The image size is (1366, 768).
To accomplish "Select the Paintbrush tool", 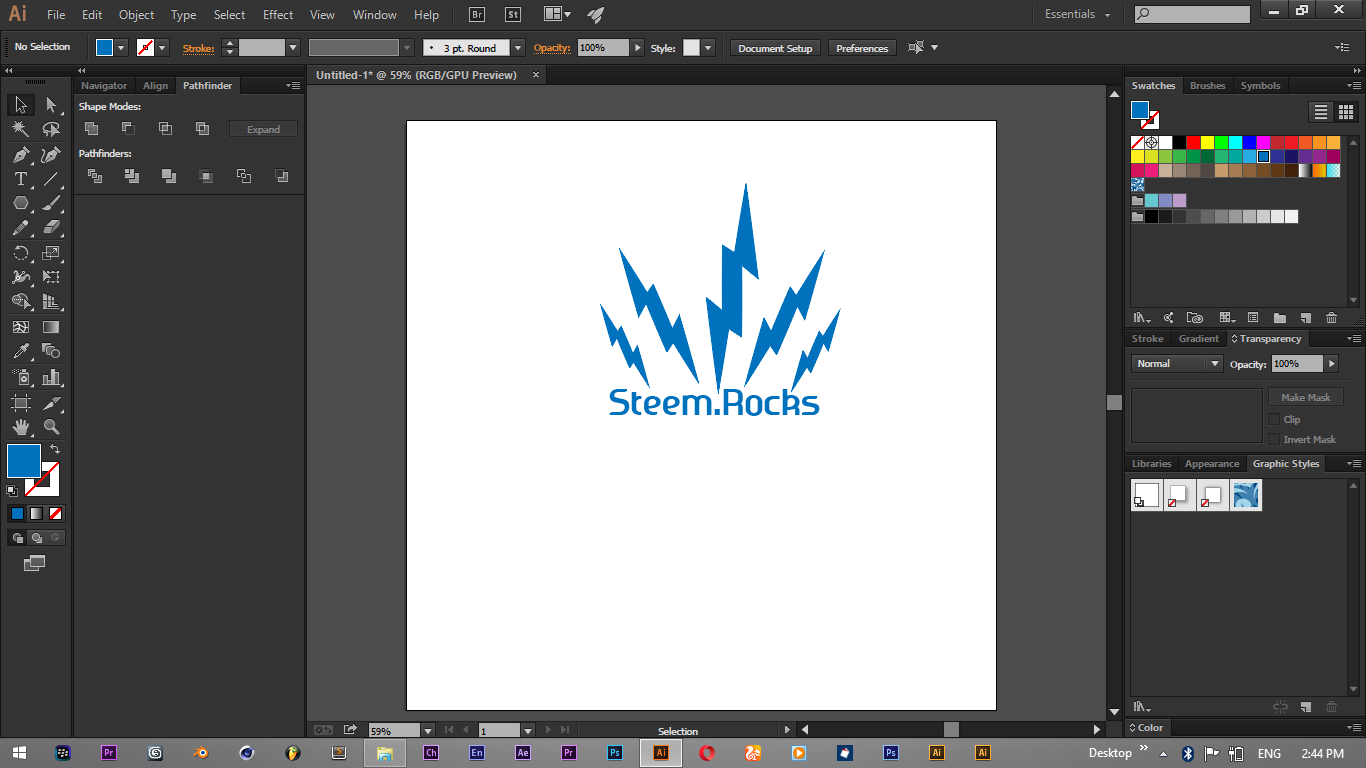I will (x=51, y=203).
